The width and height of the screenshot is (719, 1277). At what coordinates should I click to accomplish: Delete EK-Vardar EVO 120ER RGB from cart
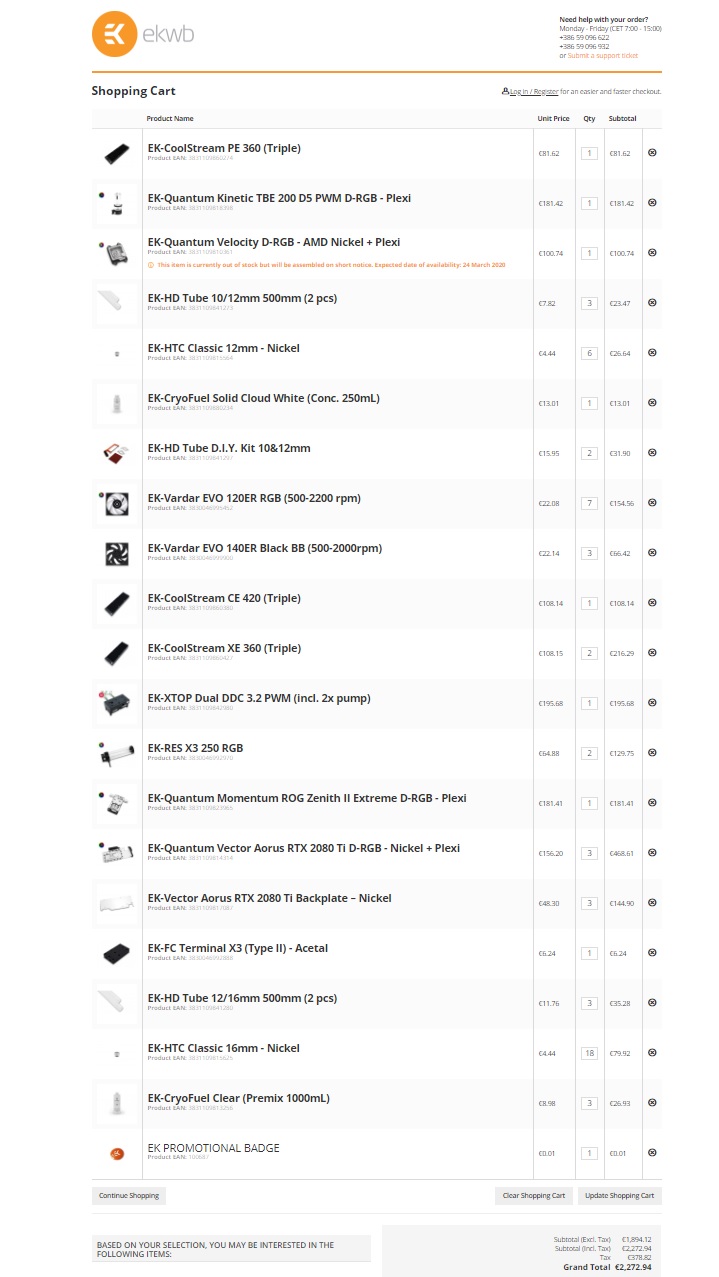pyautogui.click(x=652, y=503)
